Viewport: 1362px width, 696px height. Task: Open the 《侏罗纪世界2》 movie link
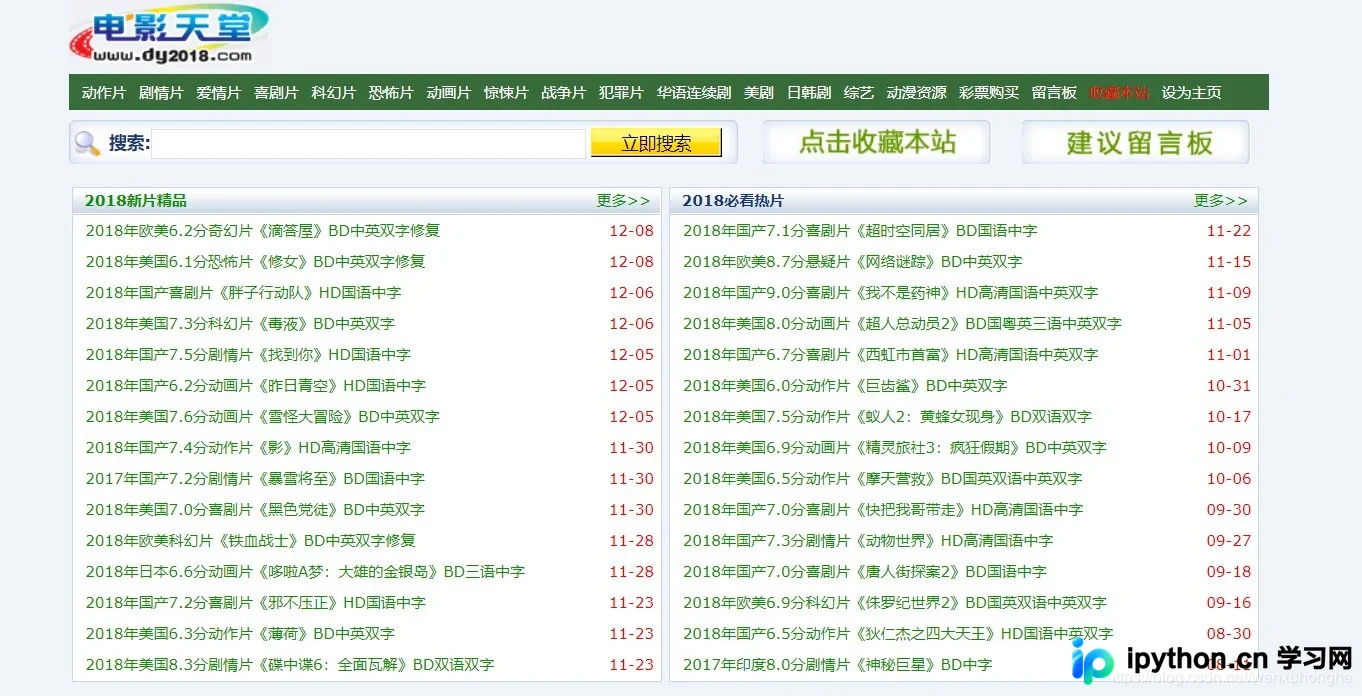pyautogui.click(x=895, y=603)
